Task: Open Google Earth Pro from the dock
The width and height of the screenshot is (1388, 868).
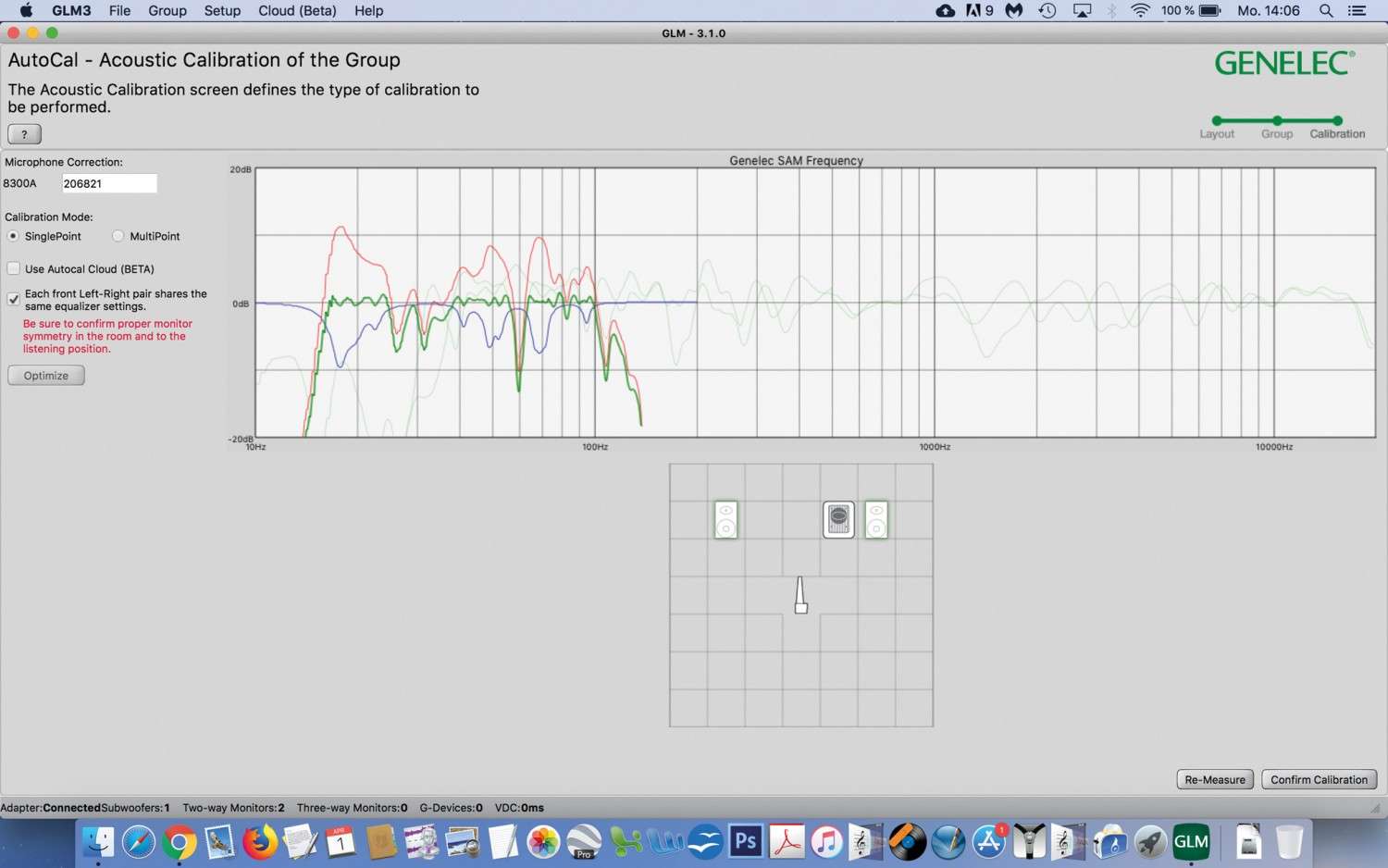Action: [x=584, y=842]
